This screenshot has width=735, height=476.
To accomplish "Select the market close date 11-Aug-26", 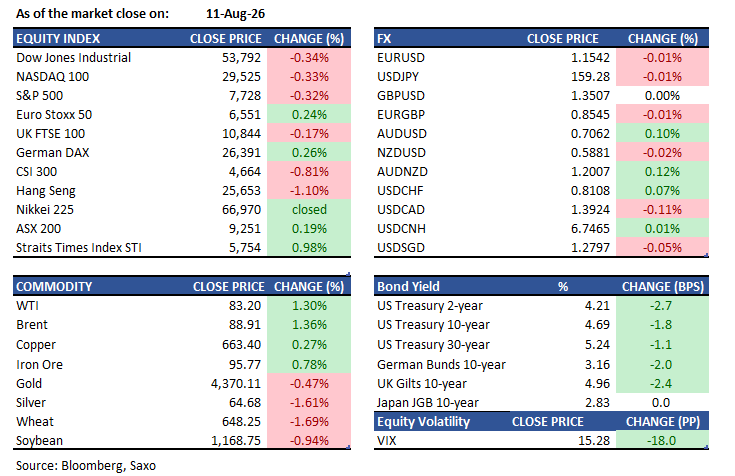I will (x=235, y=14).
